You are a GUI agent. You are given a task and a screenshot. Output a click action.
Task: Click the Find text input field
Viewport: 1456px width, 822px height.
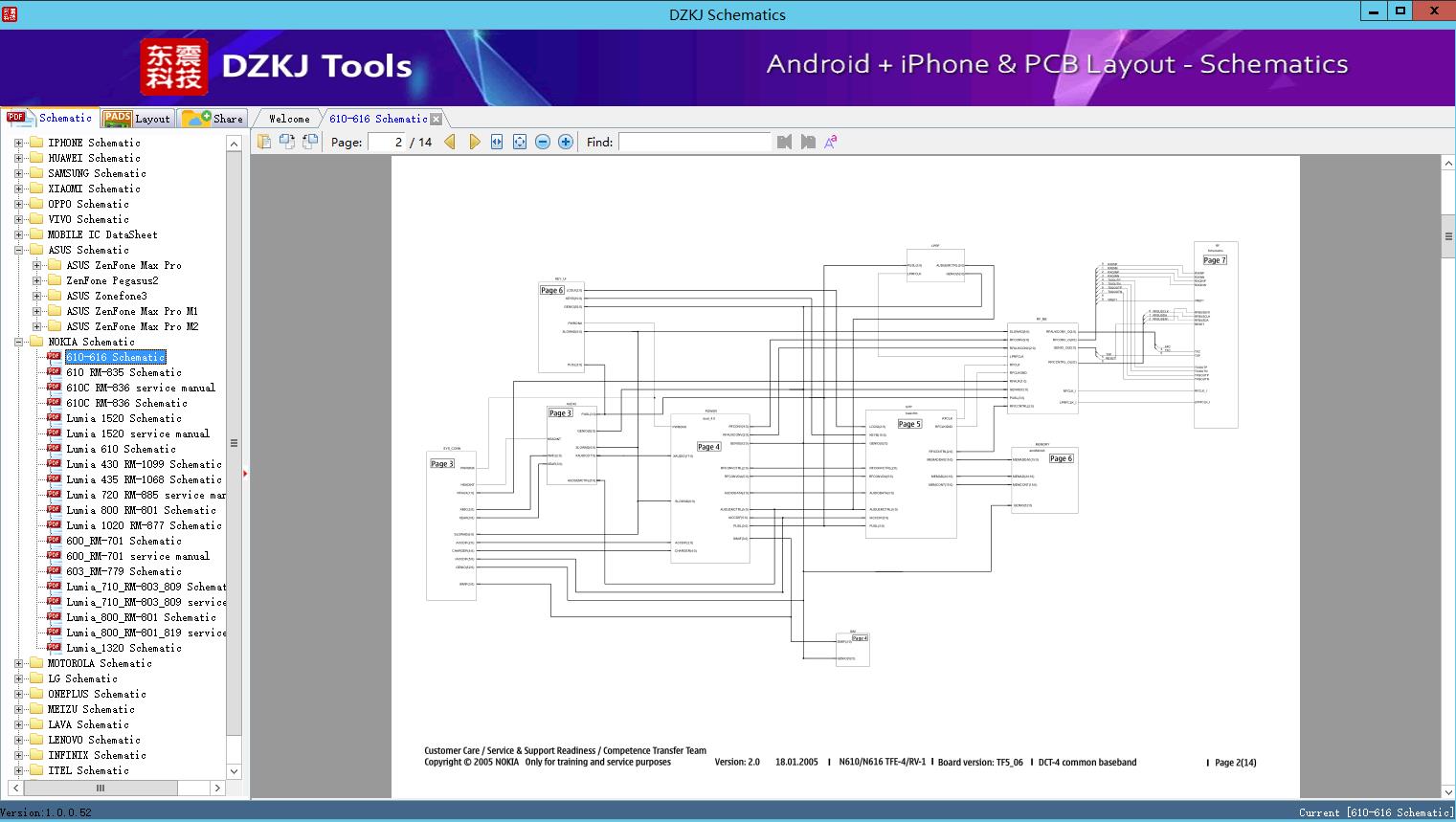[694, 142]
